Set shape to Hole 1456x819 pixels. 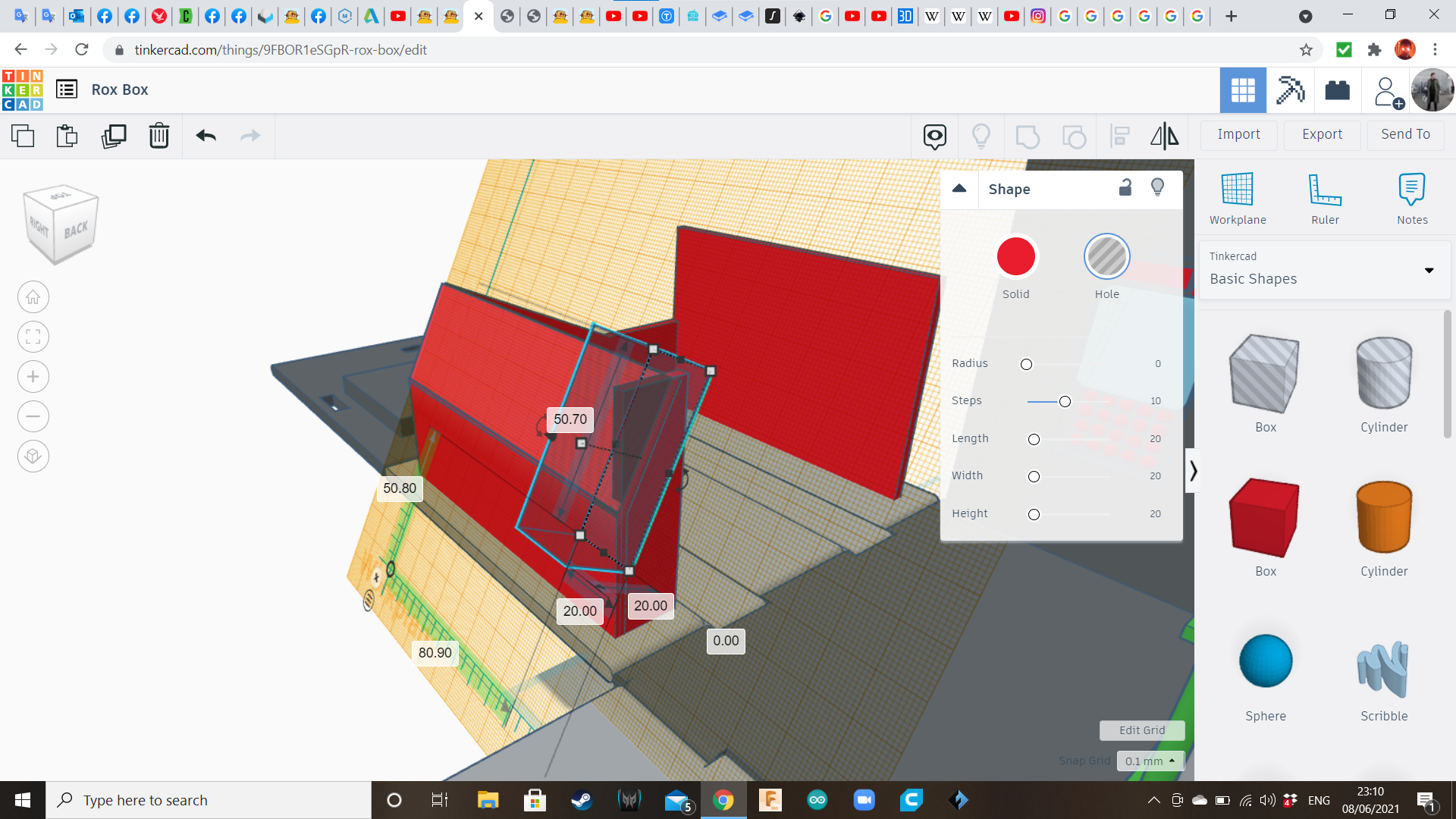point(1106,257)
